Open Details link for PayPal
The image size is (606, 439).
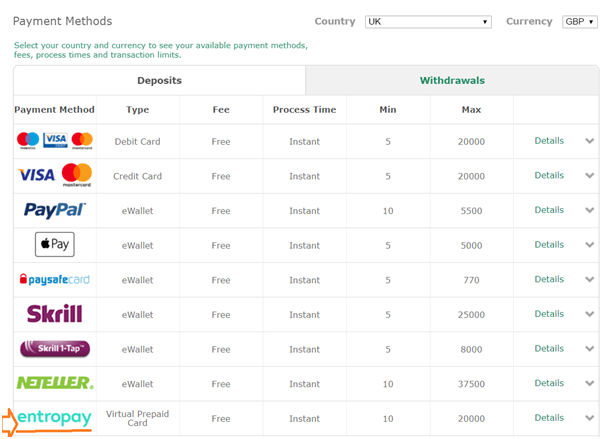point(549,210)
